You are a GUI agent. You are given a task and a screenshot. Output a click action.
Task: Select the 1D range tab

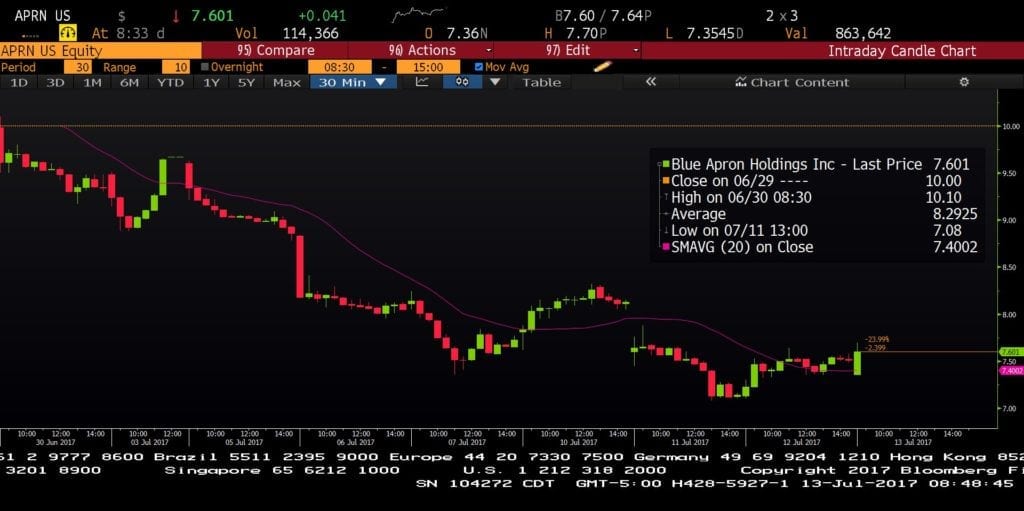tap(19, 82)
